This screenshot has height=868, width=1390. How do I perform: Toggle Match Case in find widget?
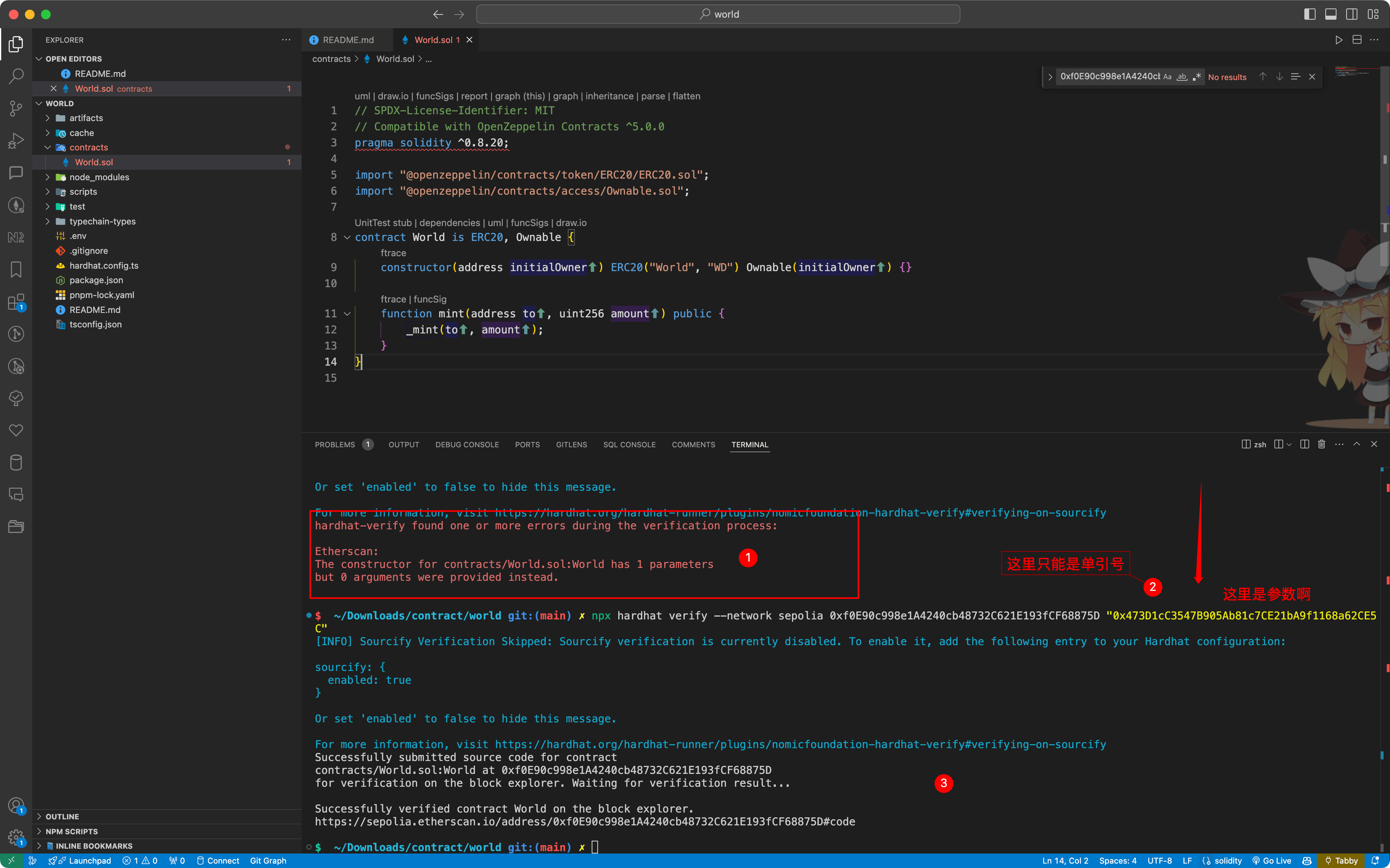point(1167,76)
